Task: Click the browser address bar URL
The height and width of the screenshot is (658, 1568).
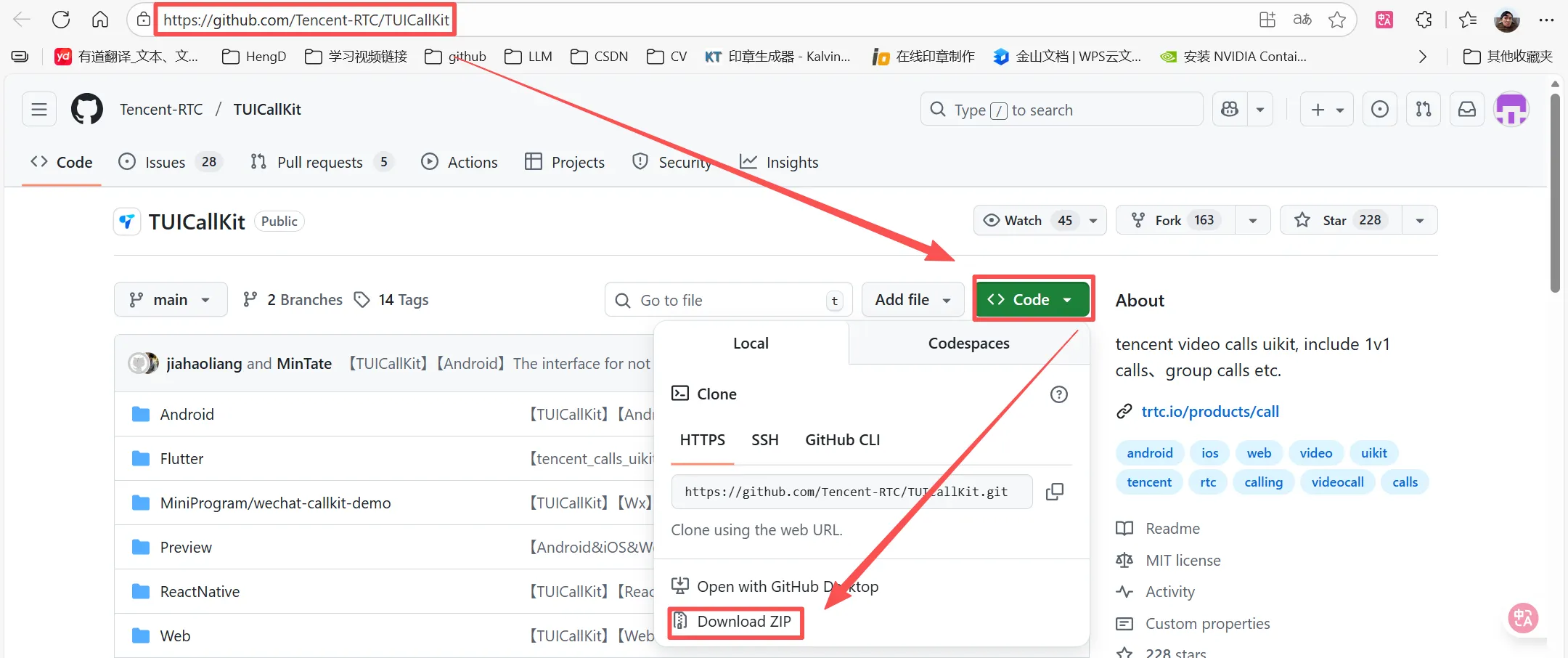Action: coord(306,20)
